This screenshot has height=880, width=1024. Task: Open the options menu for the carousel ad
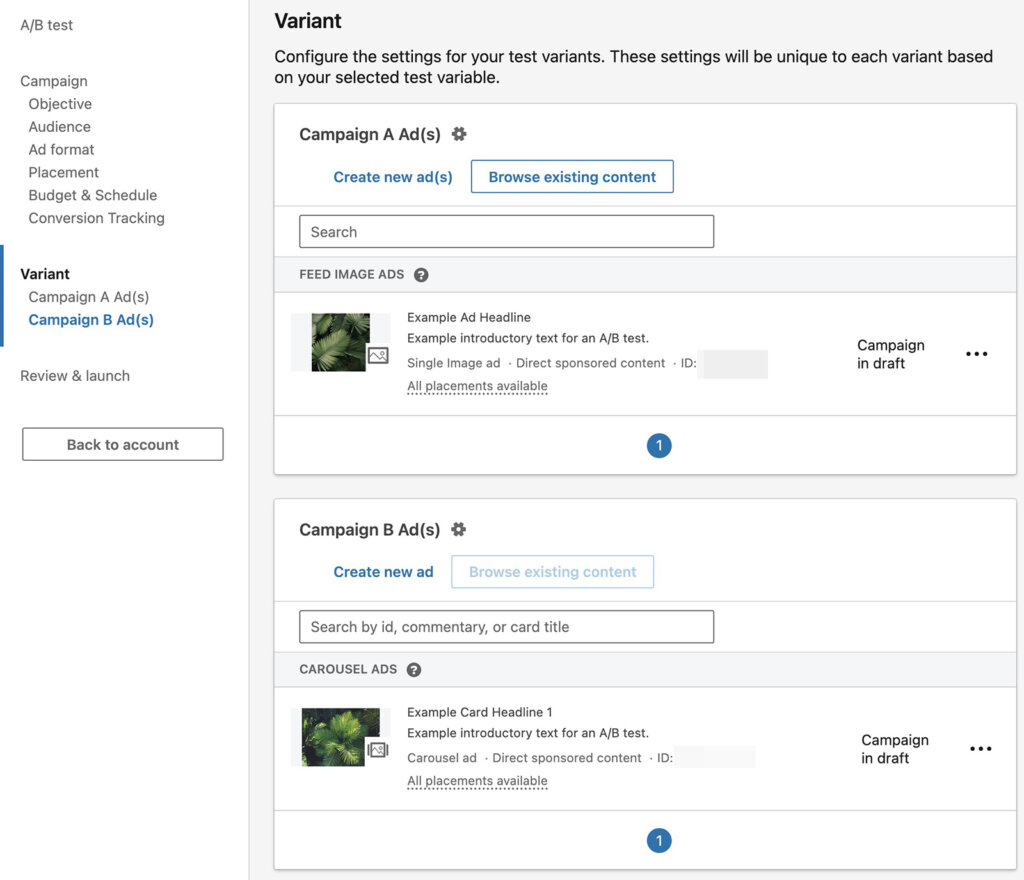tap(980, 748)
